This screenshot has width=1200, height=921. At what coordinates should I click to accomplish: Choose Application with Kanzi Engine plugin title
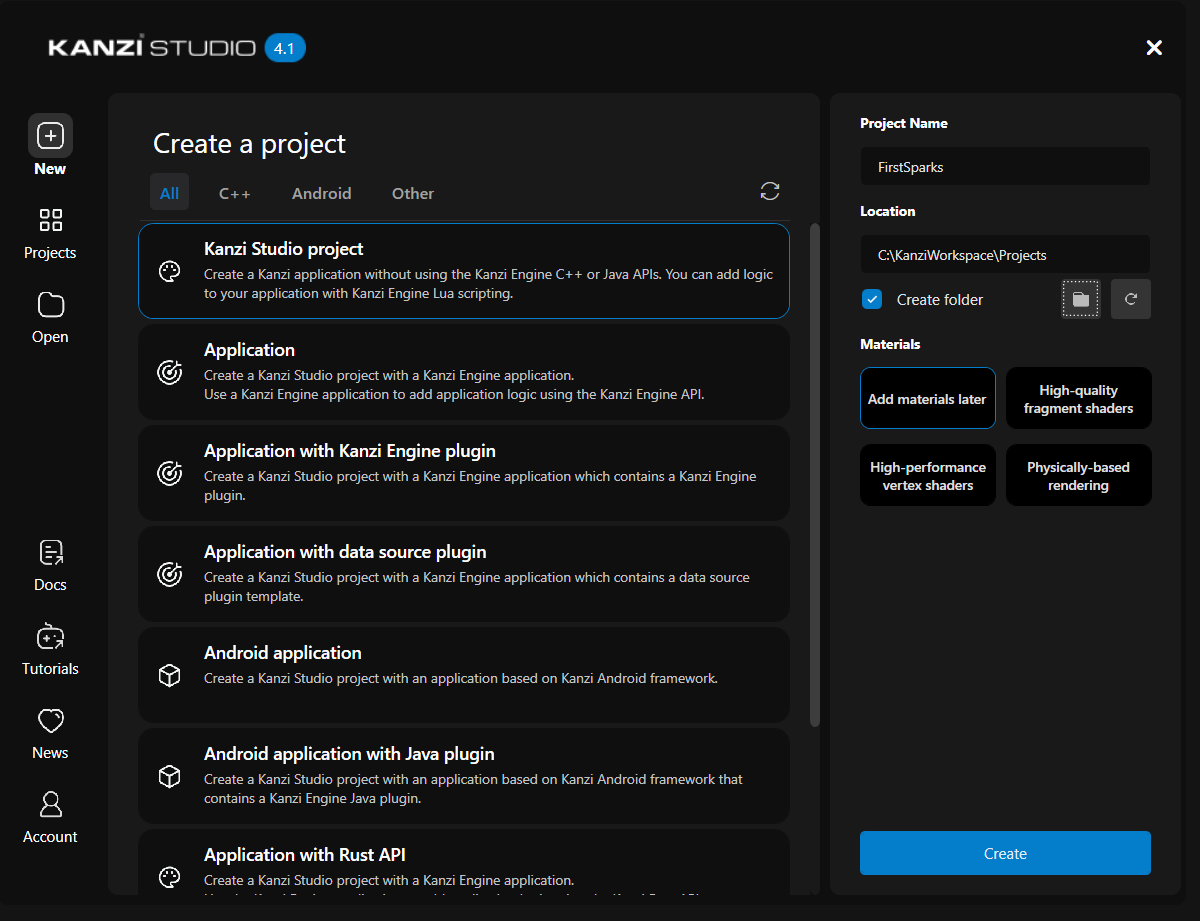[x=350, y=451]
